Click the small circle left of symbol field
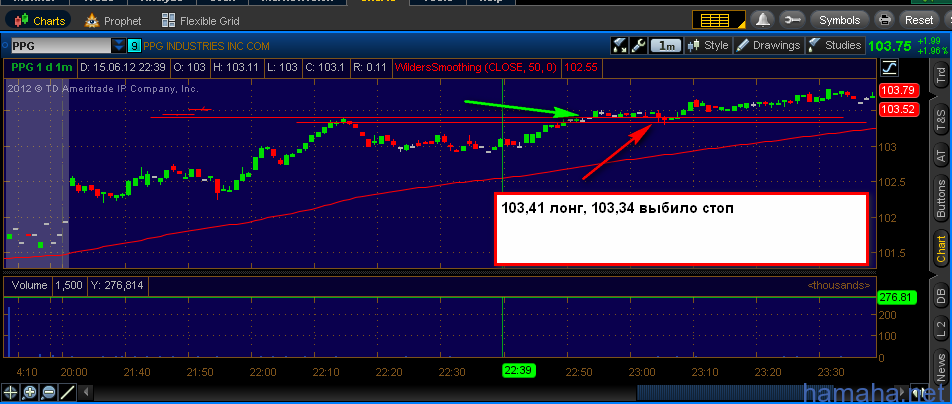The image size is (952, 404). click(x=5, y=46)
